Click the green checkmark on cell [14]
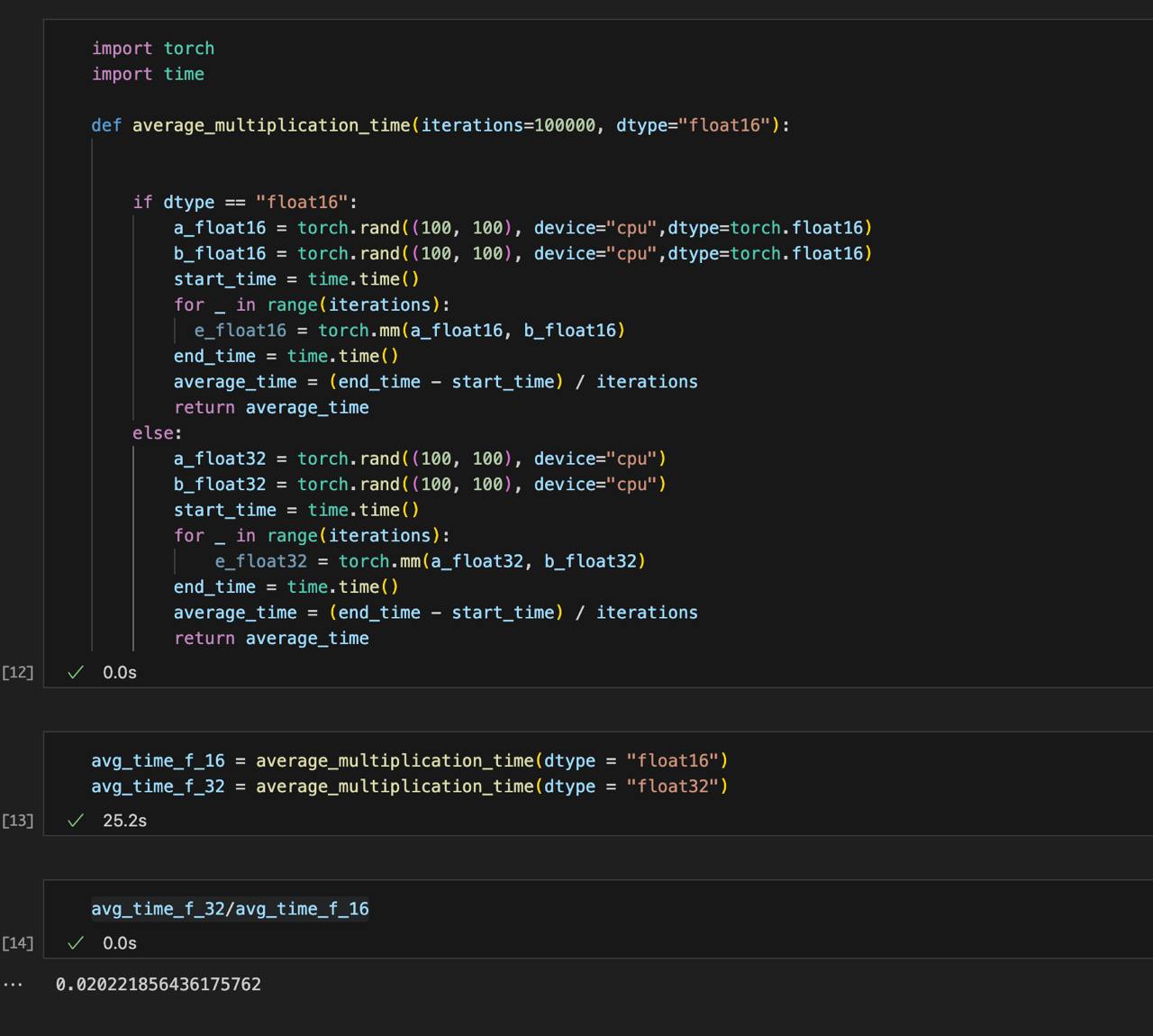 [x=76, y=942]
